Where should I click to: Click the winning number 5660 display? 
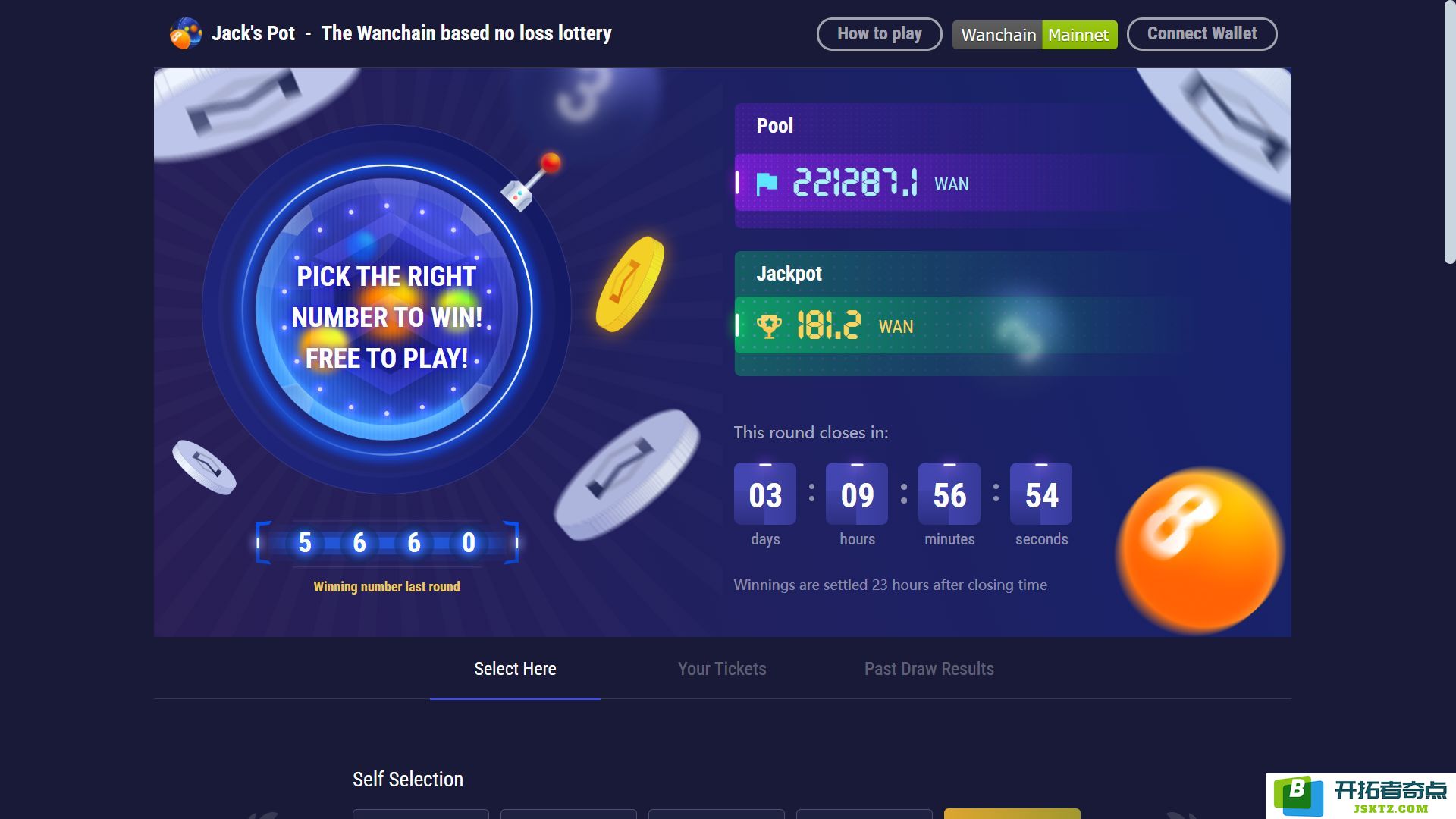(388, 543)
